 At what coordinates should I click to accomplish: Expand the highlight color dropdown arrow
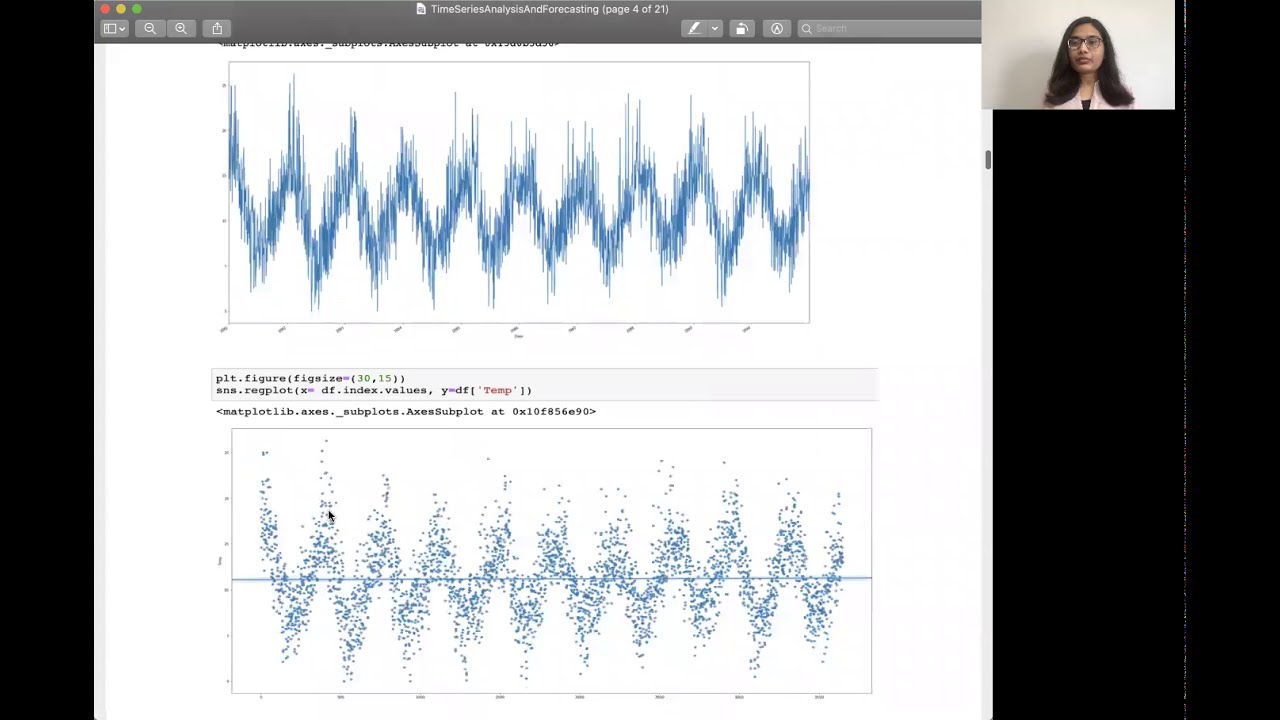(714, 28)
